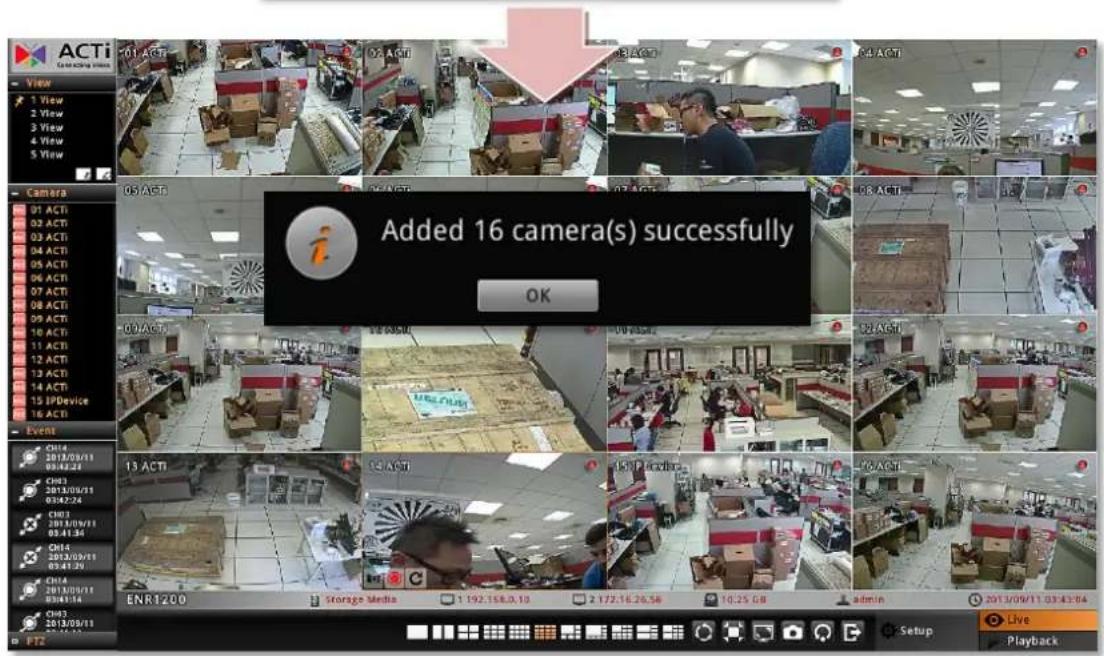The width and height of the screenshot is (1104, 656).
Task: Select 03 ACTi in camera list
Action: (x=49, y=237)
